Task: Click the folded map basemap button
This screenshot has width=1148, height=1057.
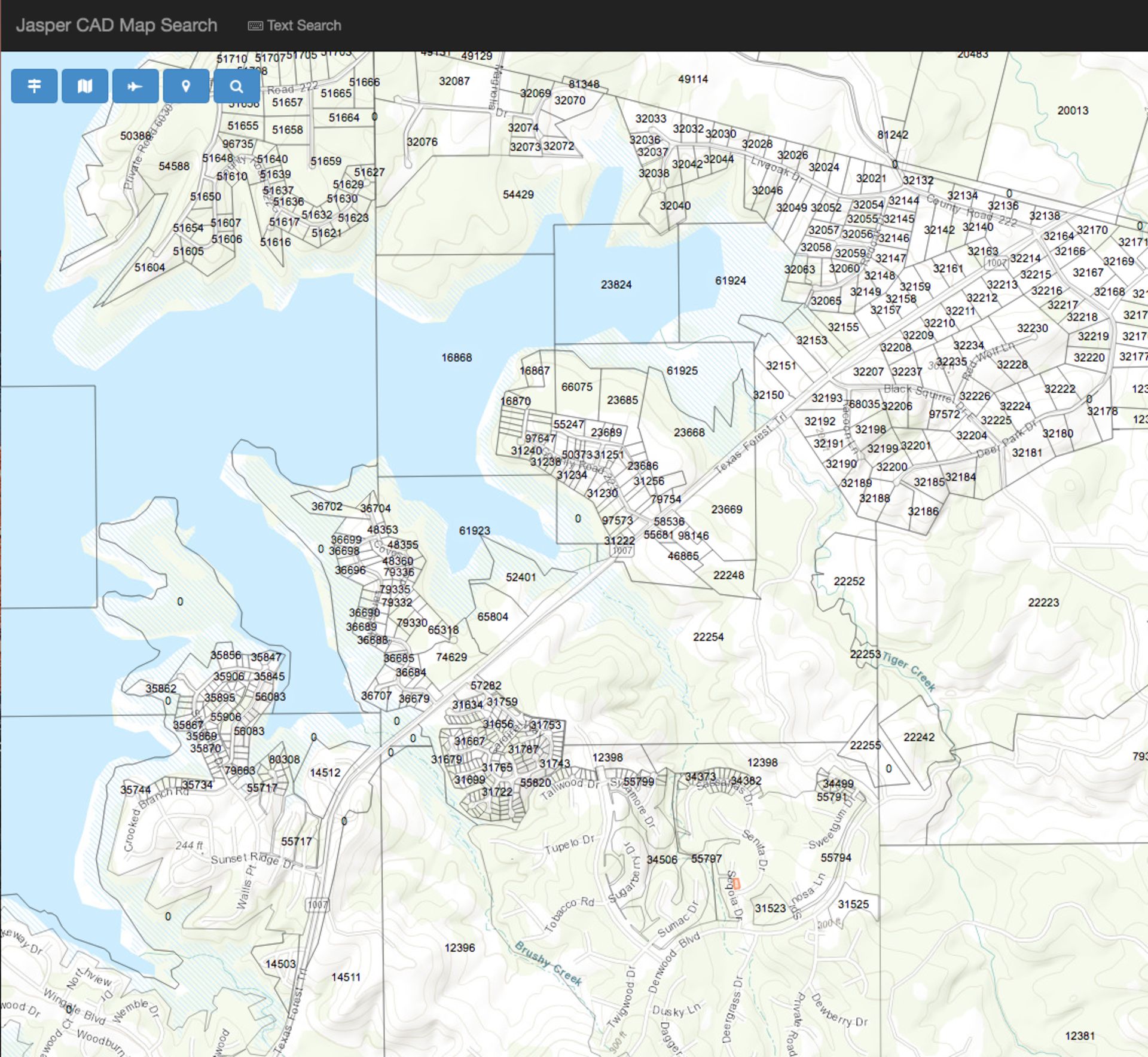Action: 85,86
